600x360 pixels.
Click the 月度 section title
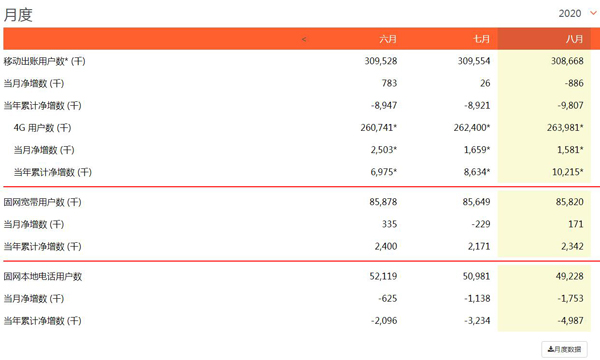[18, 15]
